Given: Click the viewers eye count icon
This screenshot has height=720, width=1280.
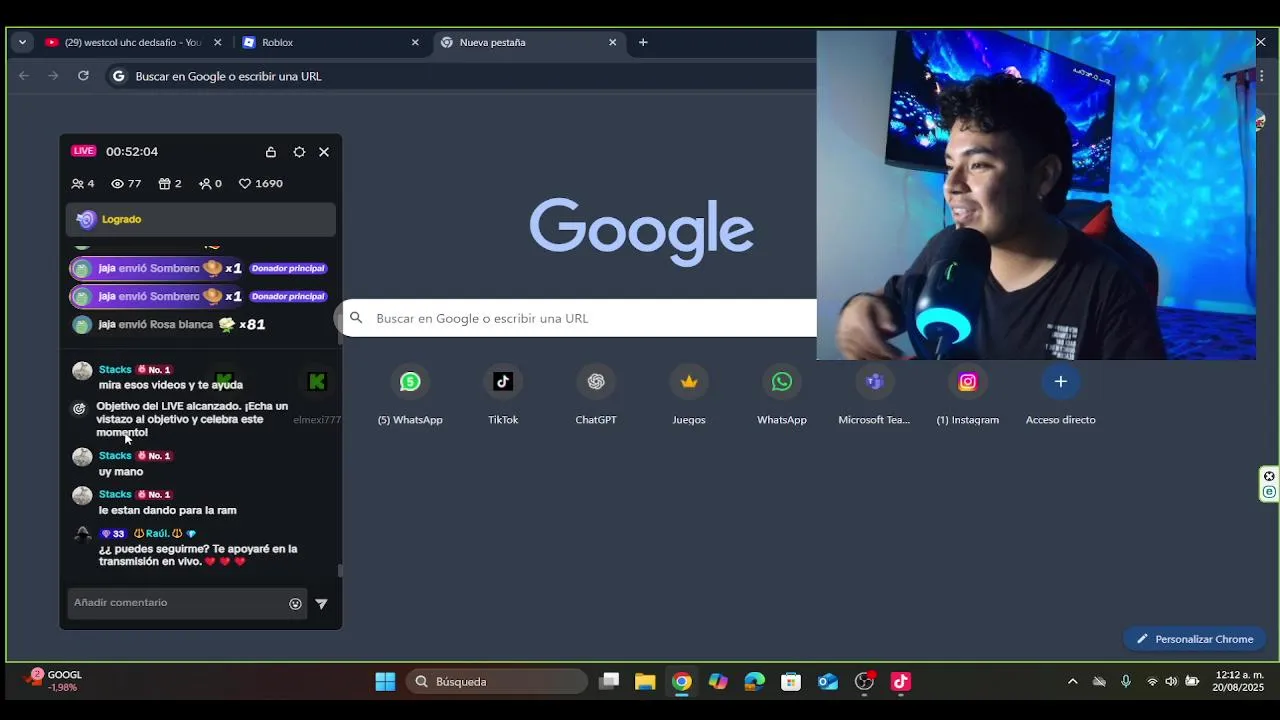Looking at the screenshot, I should pyautogui.click(x=117, y=184).
